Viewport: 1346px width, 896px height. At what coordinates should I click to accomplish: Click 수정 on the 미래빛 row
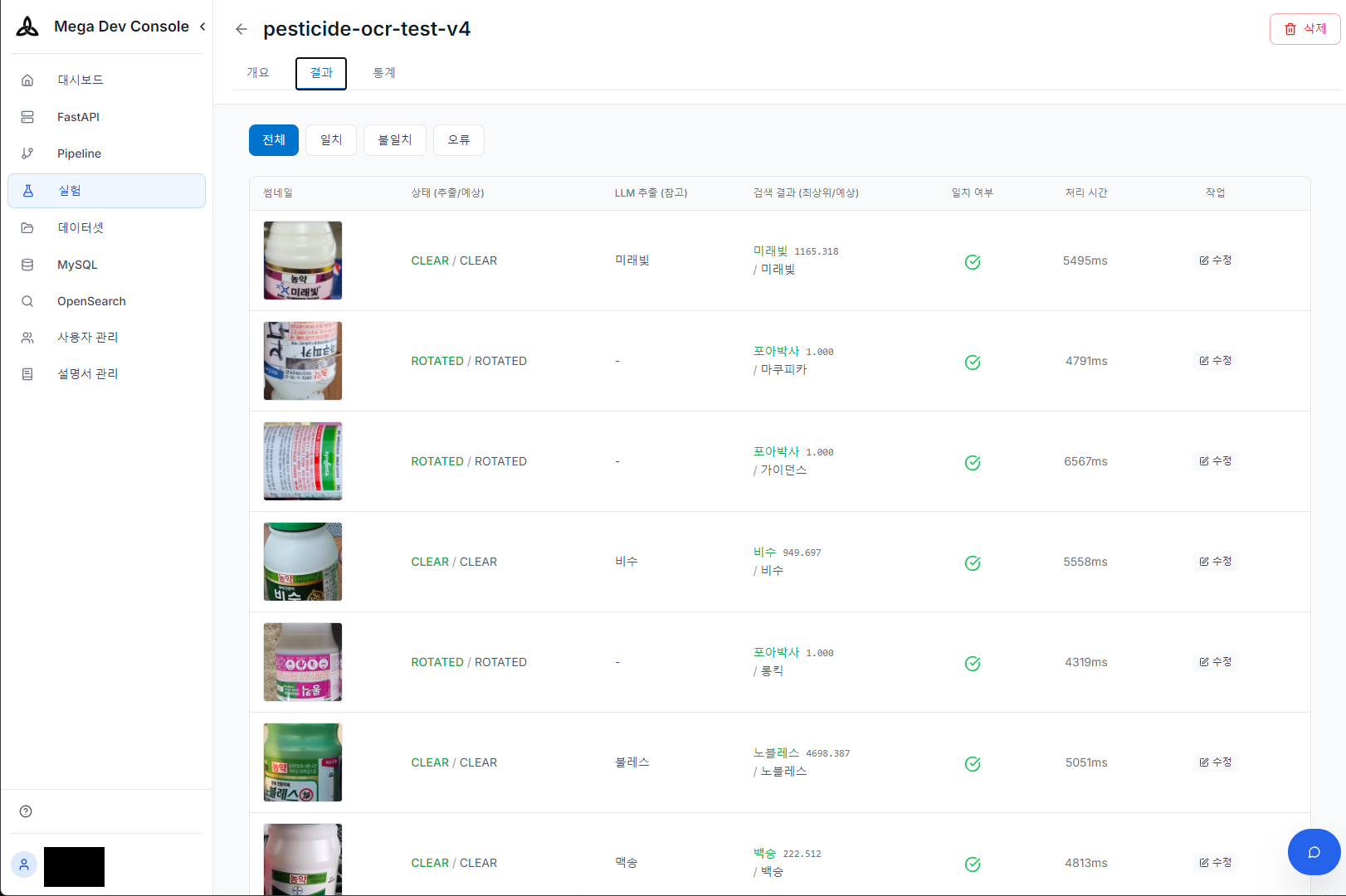click(x=1215, y=260)
